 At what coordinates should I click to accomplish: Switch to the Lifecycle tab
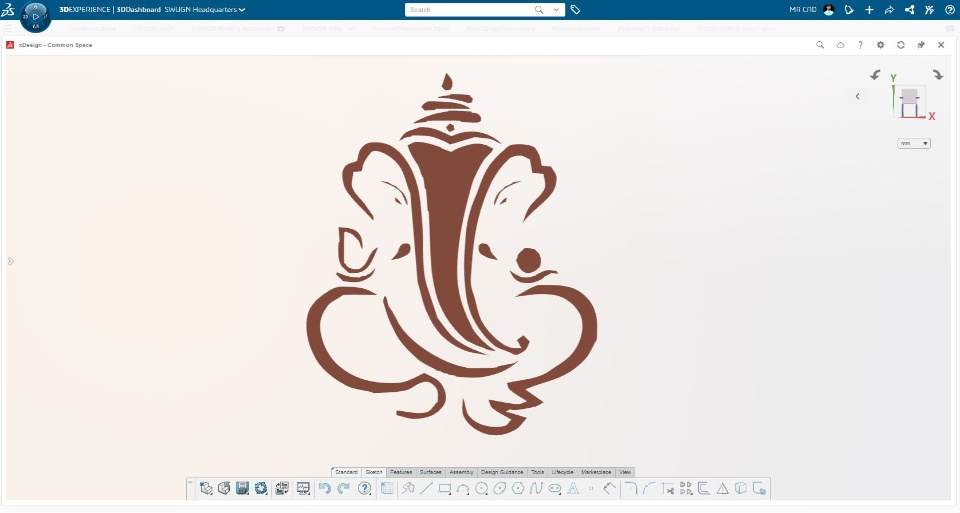[x=563, y=472]
